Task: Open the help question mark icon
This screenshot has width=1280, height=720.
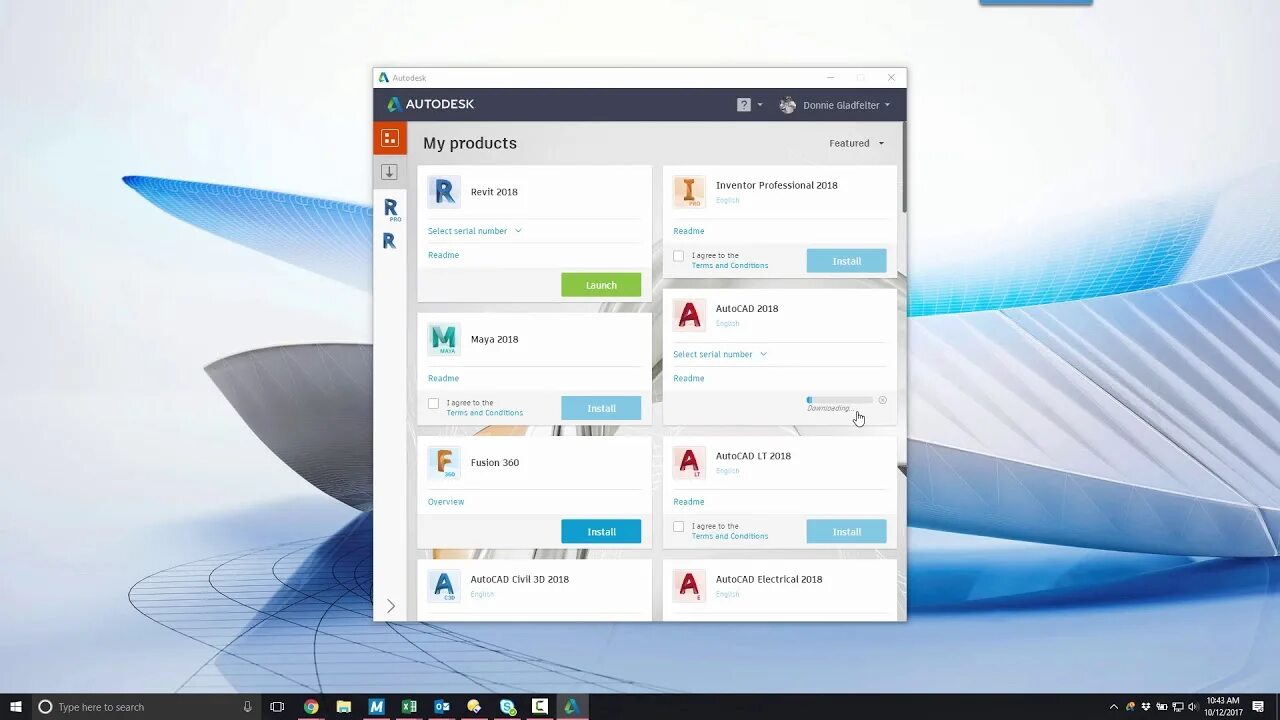Action: 744,105
